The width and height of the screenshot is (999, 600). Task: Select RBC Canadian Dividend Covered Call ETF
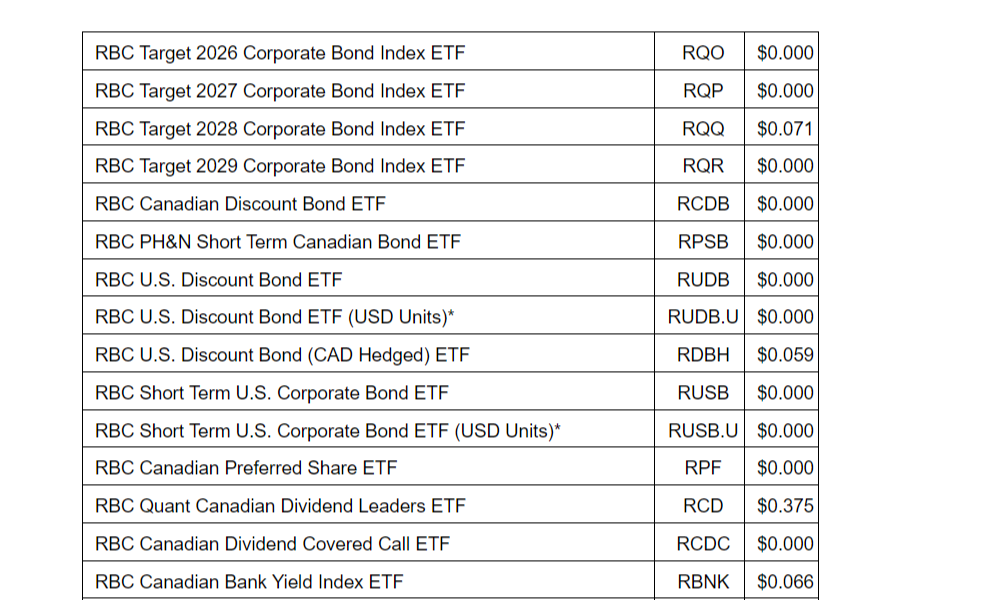click(x=273, y=544)
